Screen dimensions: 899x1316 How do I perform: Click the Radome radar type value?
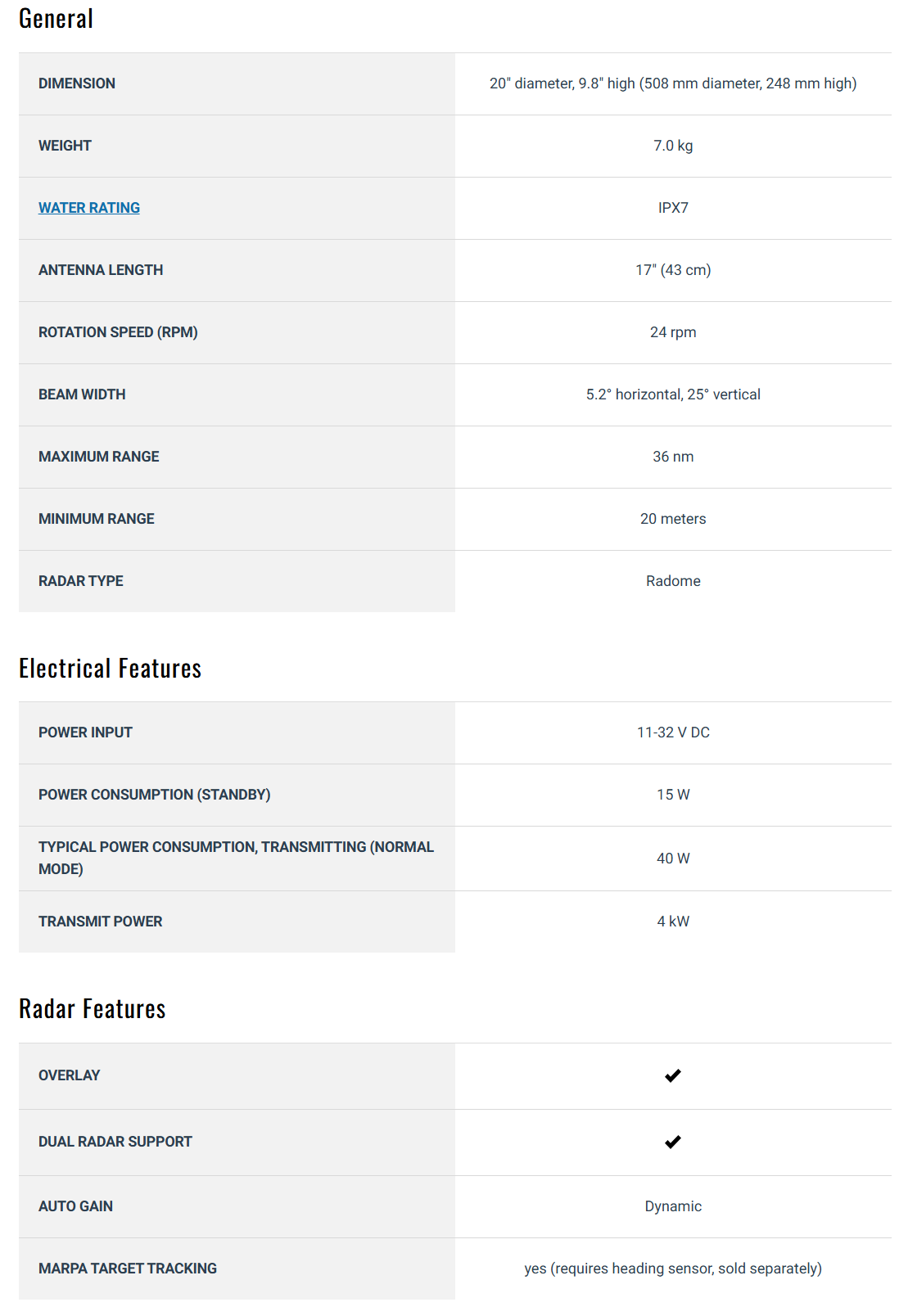point(673,581)
